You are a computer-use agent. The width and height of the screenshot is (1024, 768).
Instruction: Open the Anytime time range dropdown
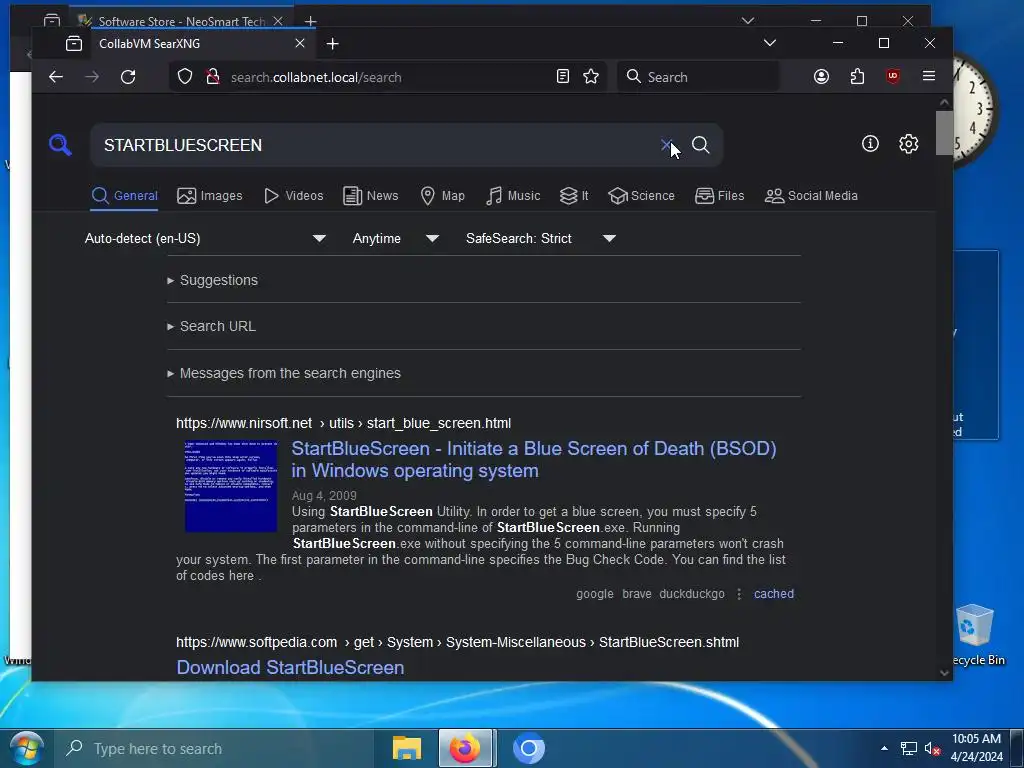(x=395, y=238)
